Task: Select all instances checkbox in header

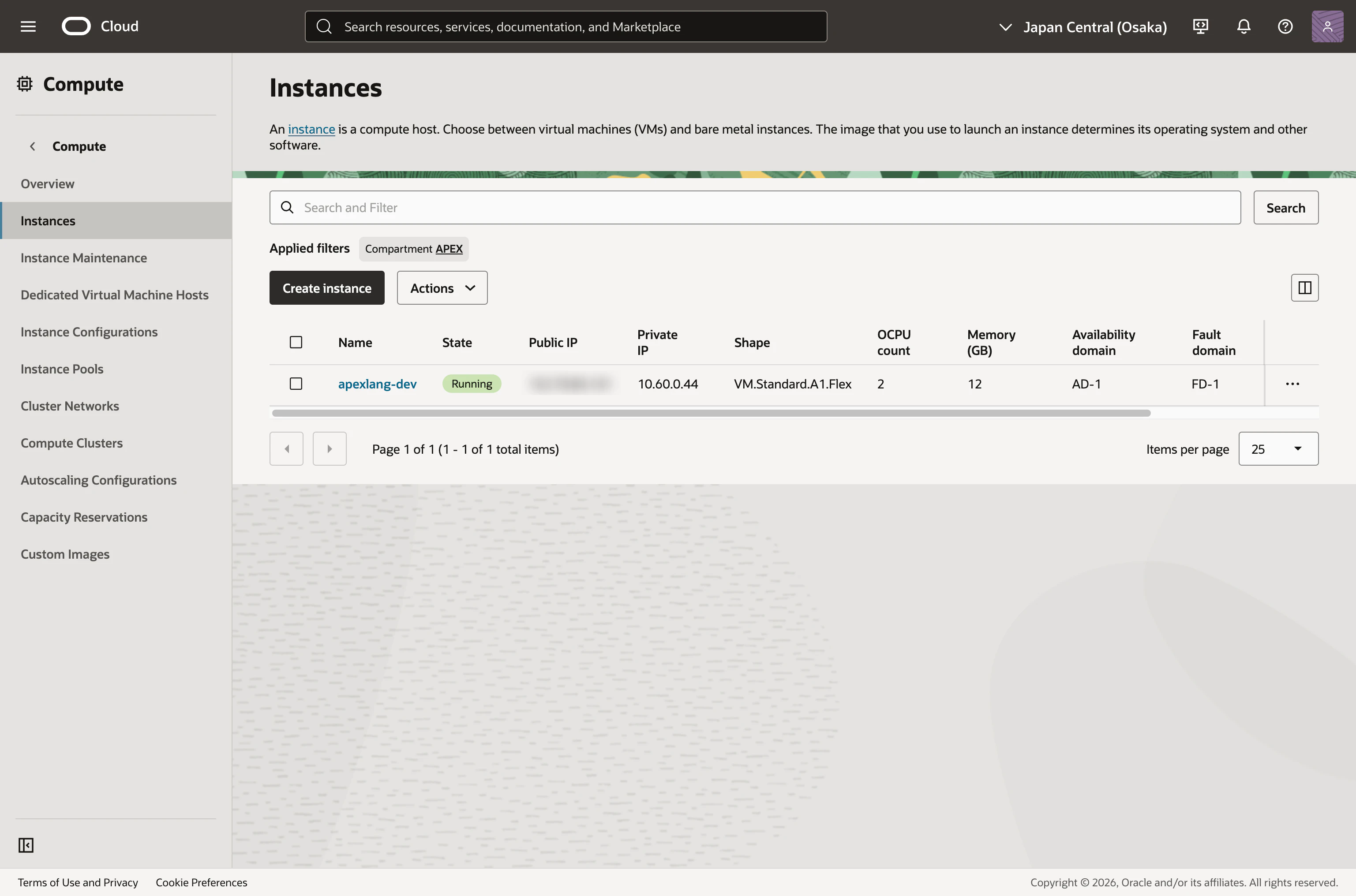Action: point(296,342)
